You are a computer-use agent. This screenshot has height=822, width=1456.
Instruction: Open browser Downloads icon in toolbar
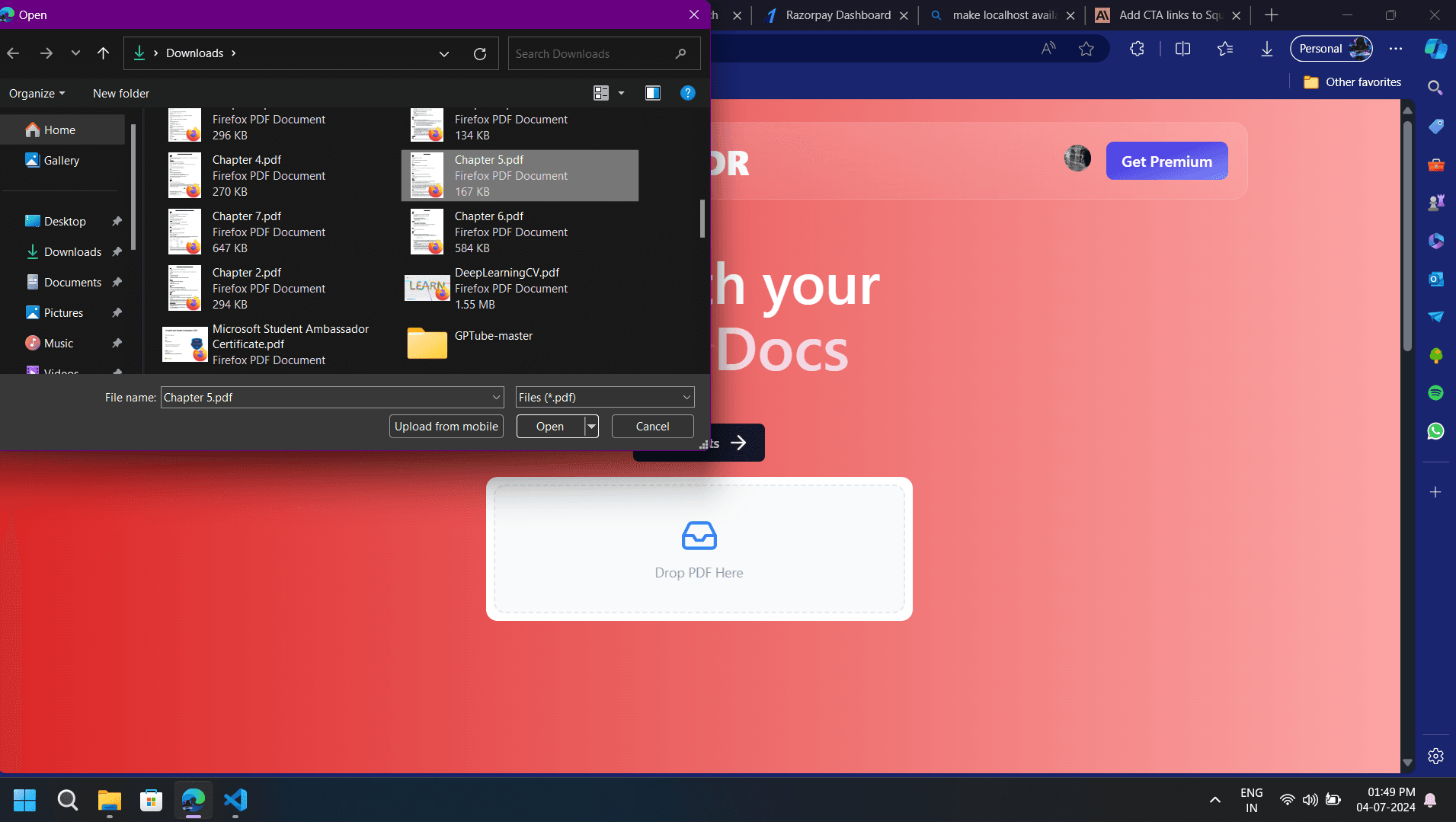click(1266, 49)
